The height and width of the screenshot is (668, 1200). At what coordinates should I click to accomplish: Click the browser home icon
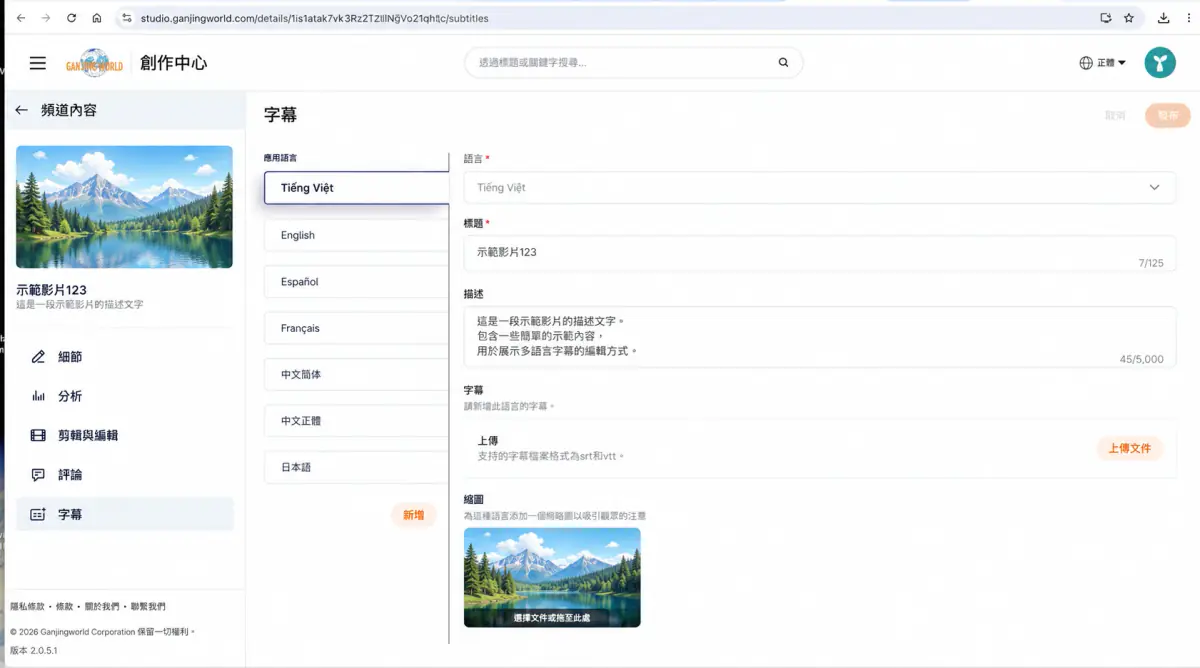click(96, 18)
